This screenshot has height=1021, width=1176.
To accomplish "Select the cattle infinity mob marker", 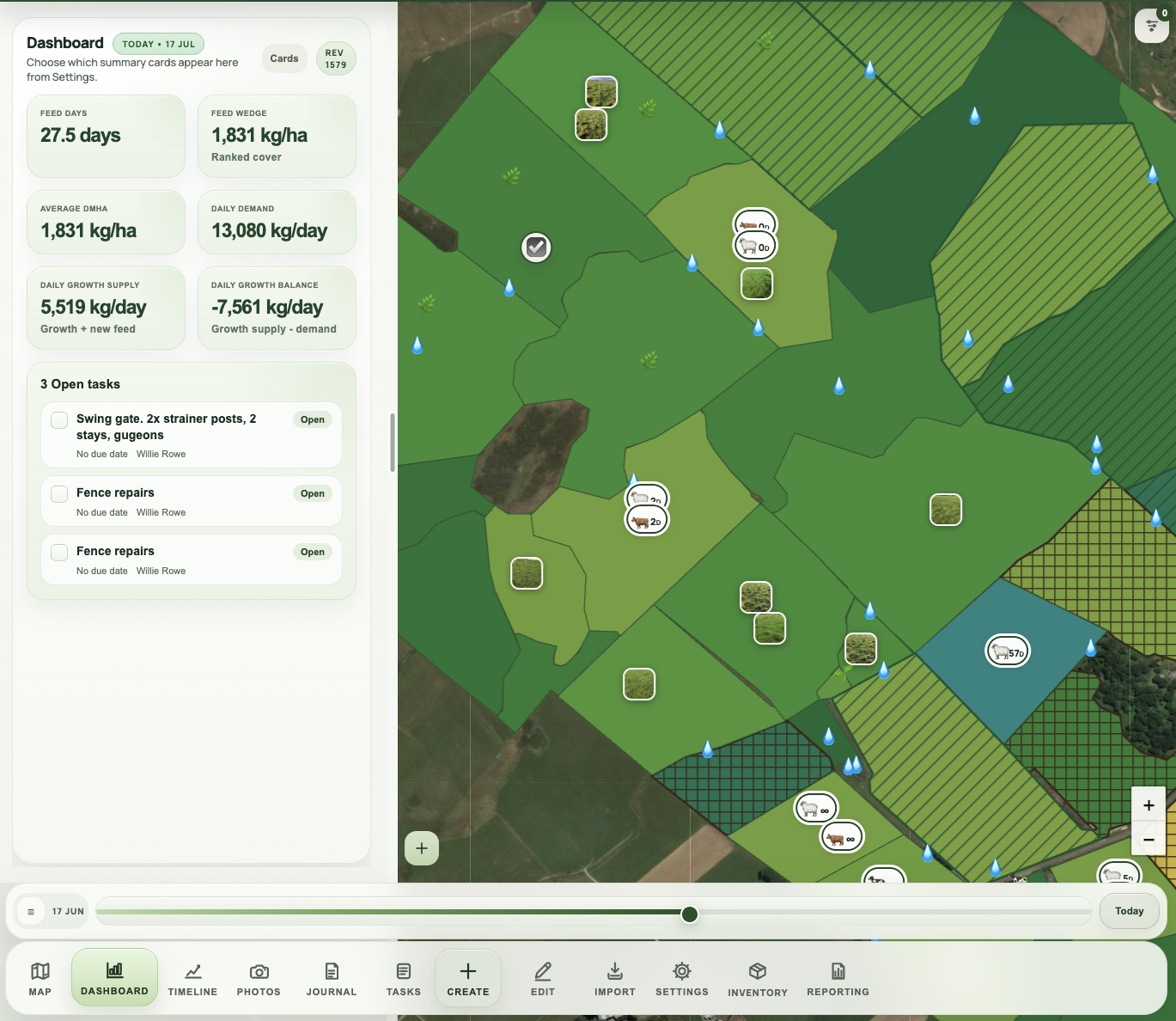I will point(841,837).
